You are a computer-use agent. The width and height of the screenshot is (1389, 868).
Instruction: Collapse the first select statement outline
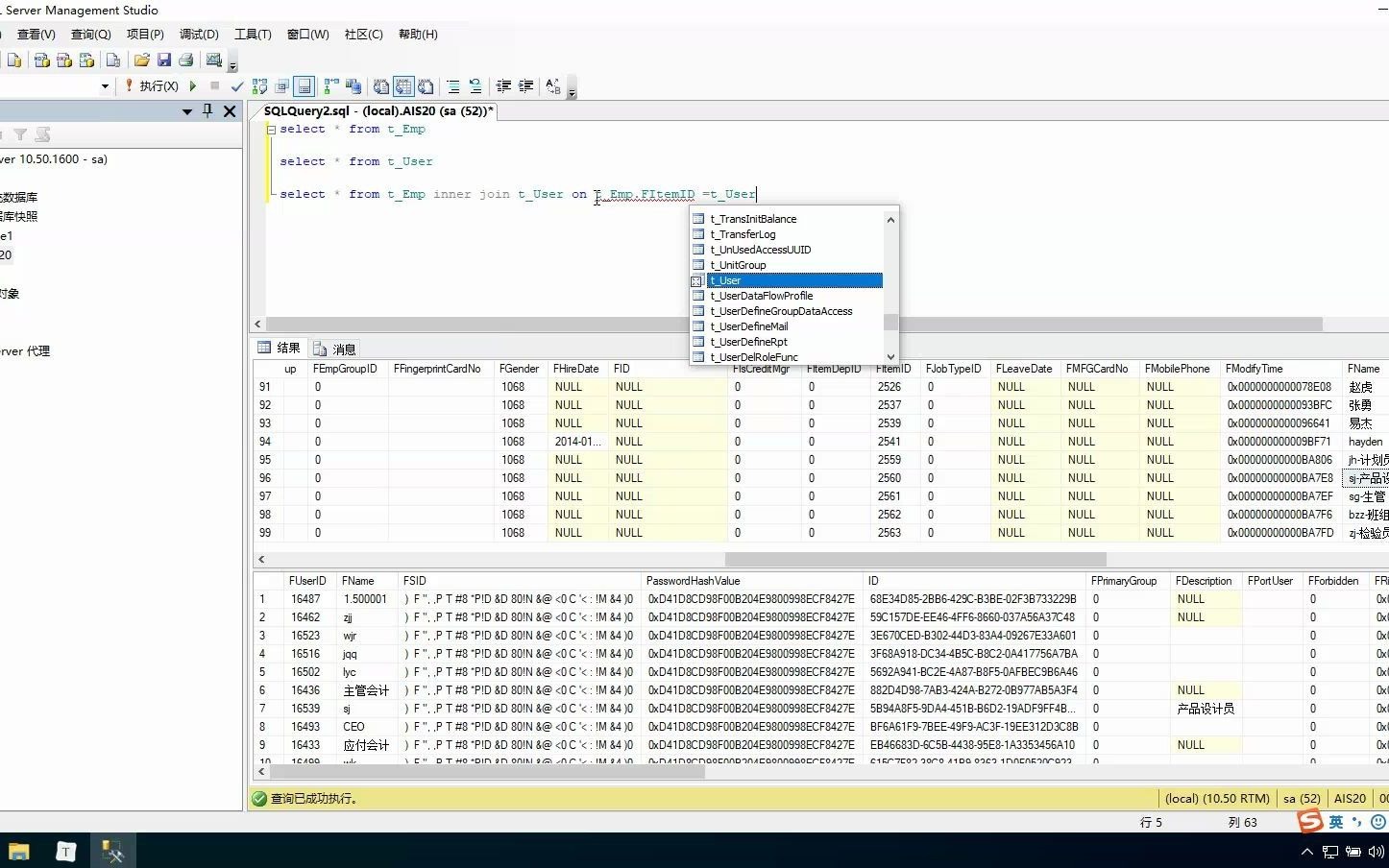(x=271, y=129)
